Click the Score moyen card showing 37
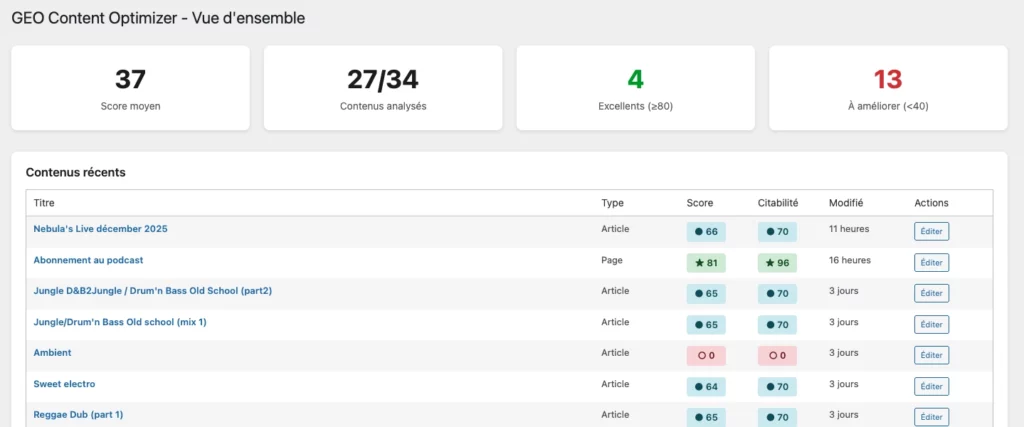The height and width of the screenshot is (427, 1024). (x=131, y=88)
